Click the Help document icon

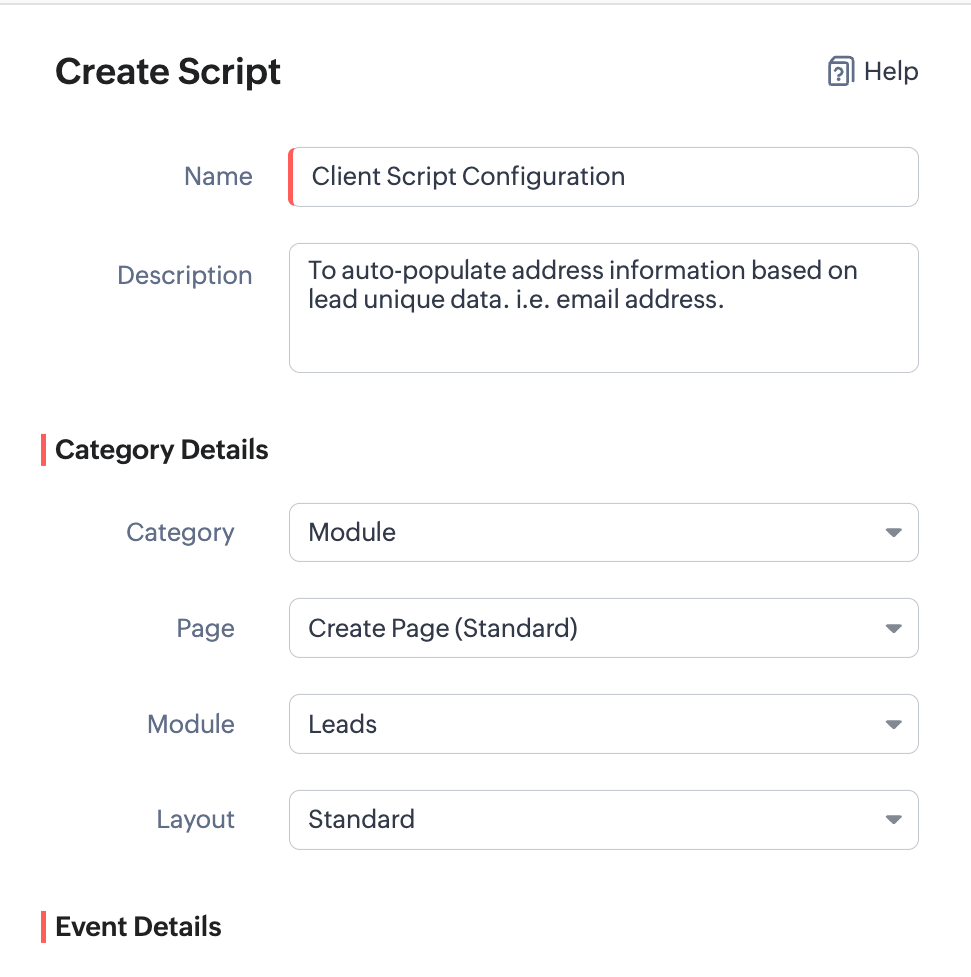point(840,72)
